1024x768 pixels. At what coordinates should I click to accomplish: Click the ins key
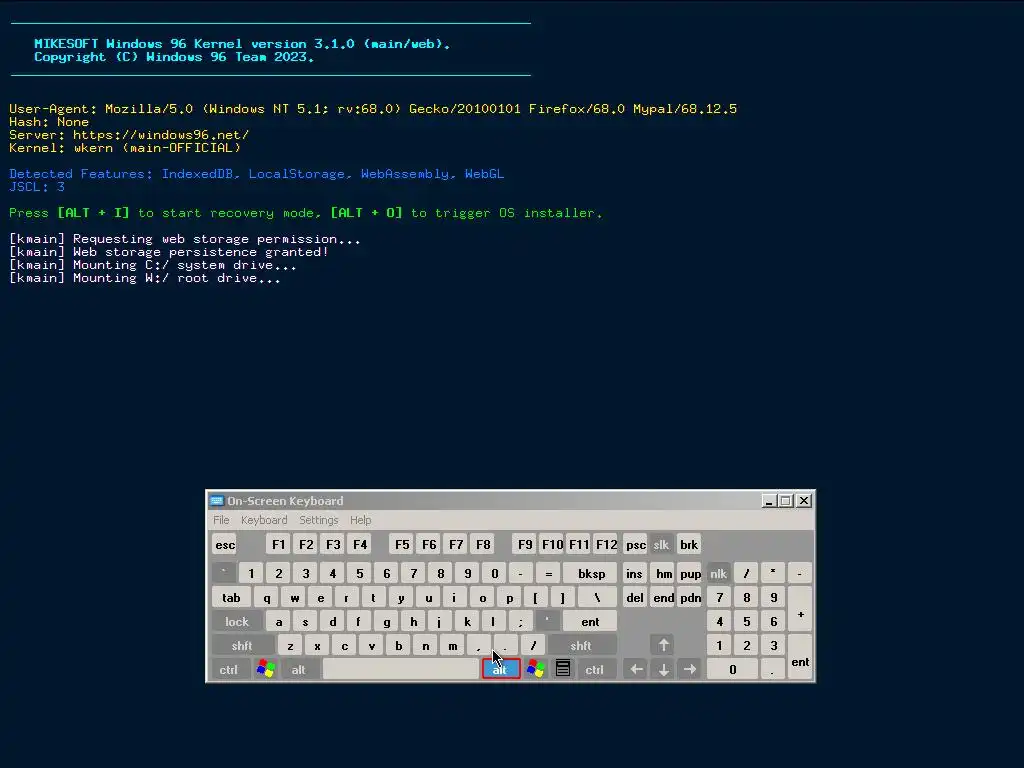coord(634,574)
